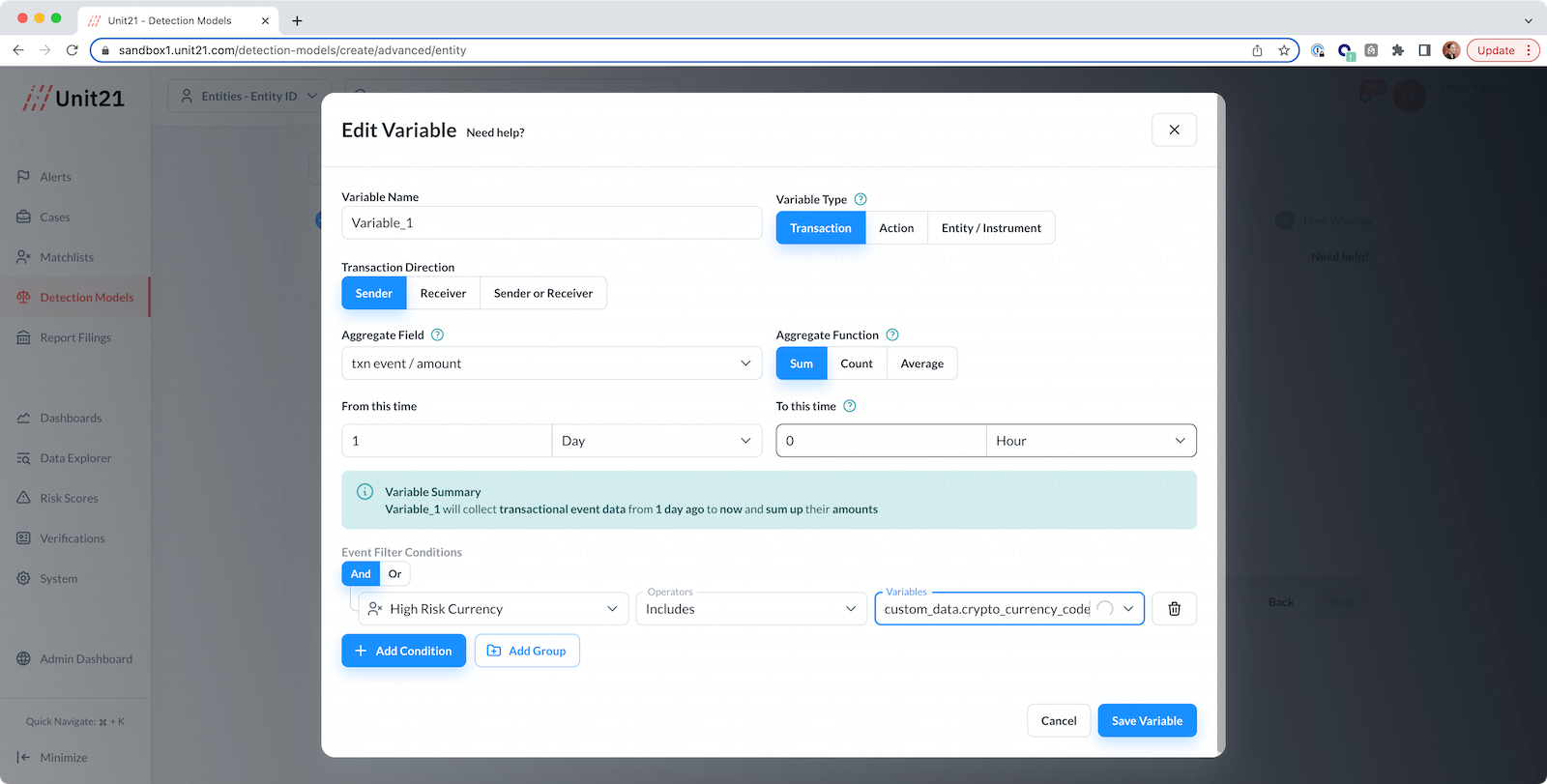This screenshot has width=1547, height=784.
Task: Open the High Risk Currency field dropdown
Action: click(493, 609)
